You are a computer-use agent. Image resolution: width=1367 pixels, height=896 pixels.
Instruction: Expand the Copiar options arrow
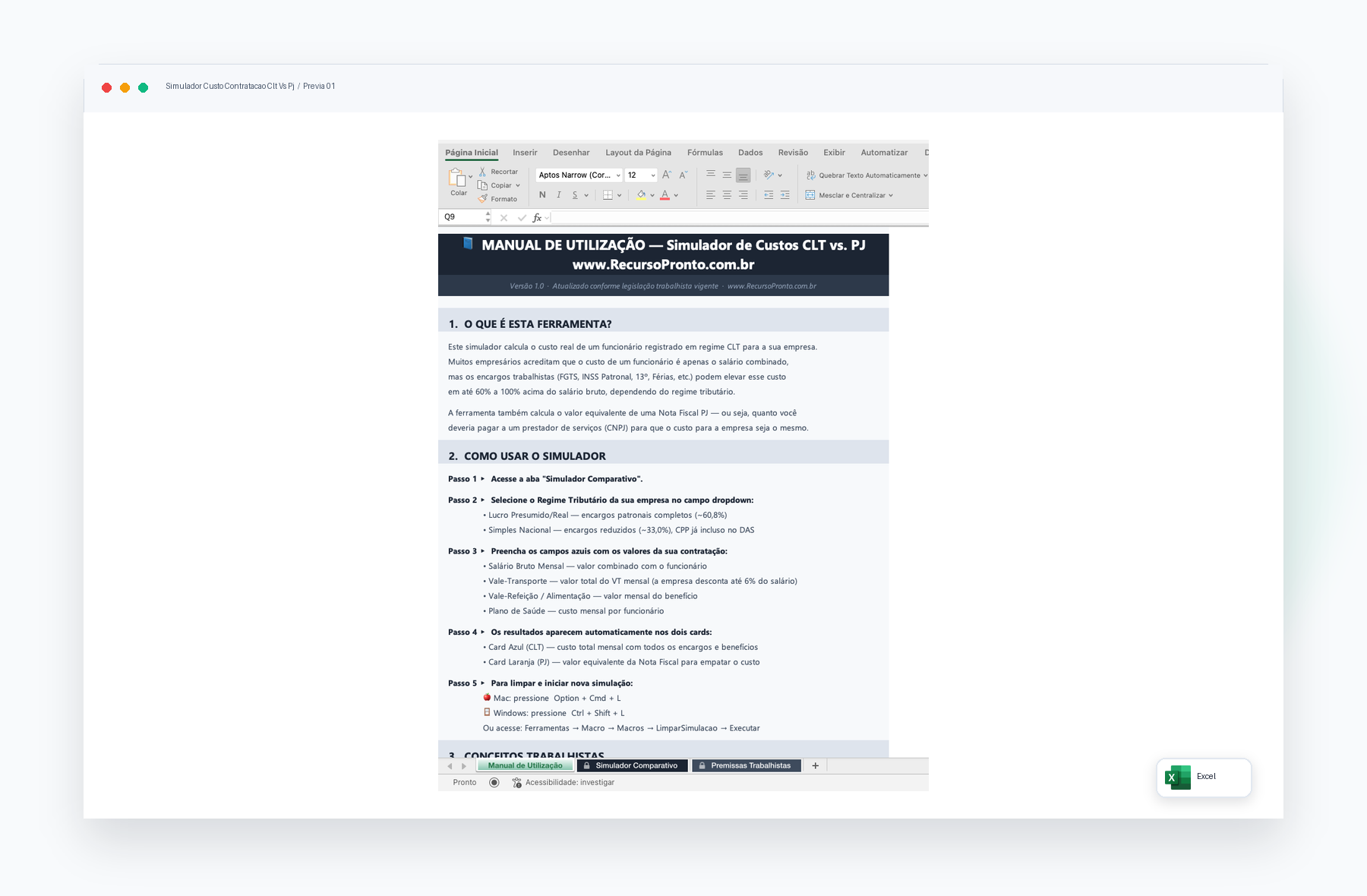518,185
